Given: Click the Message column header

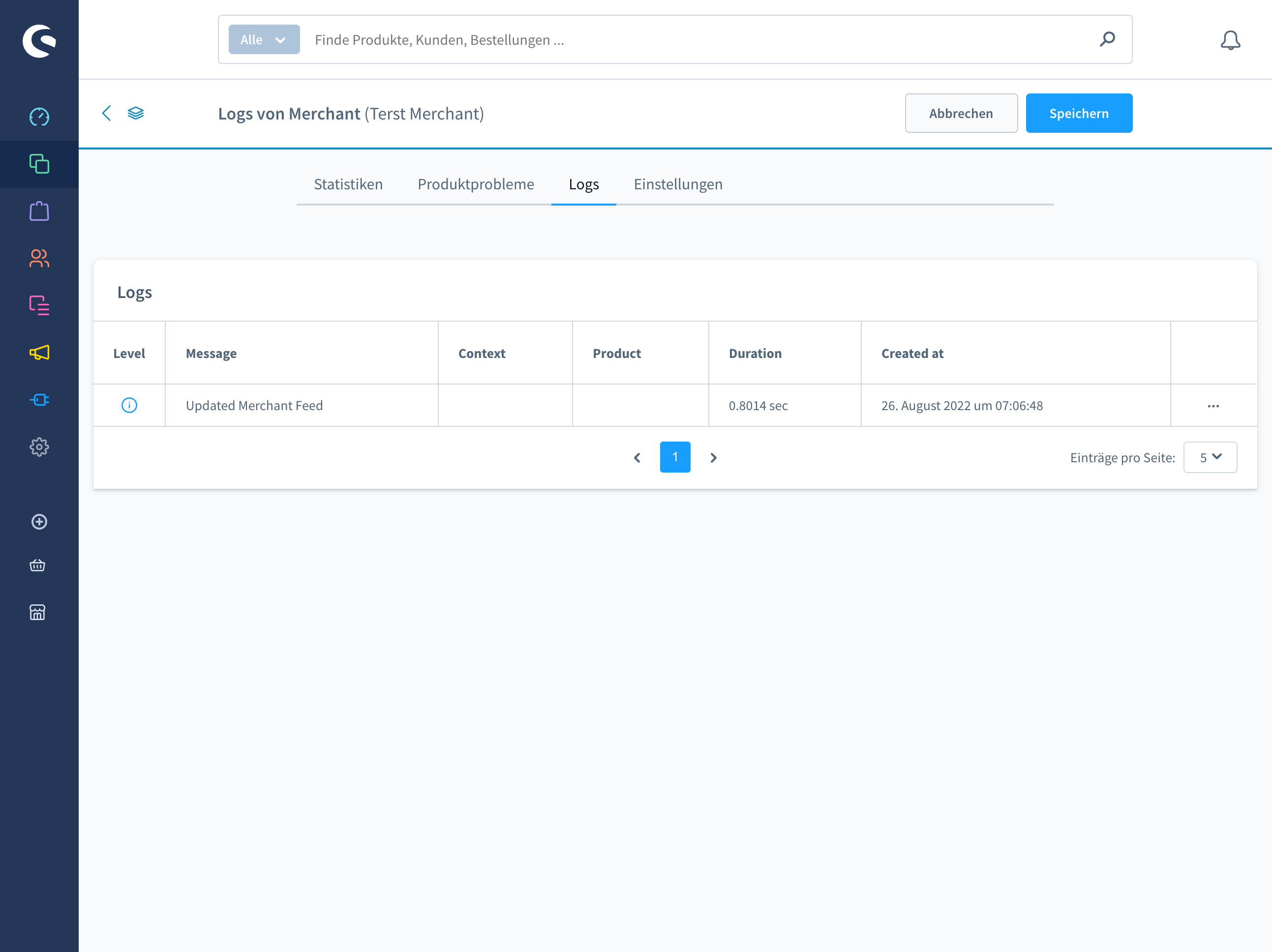Looking at the screenshot, I should coord(302,353).
